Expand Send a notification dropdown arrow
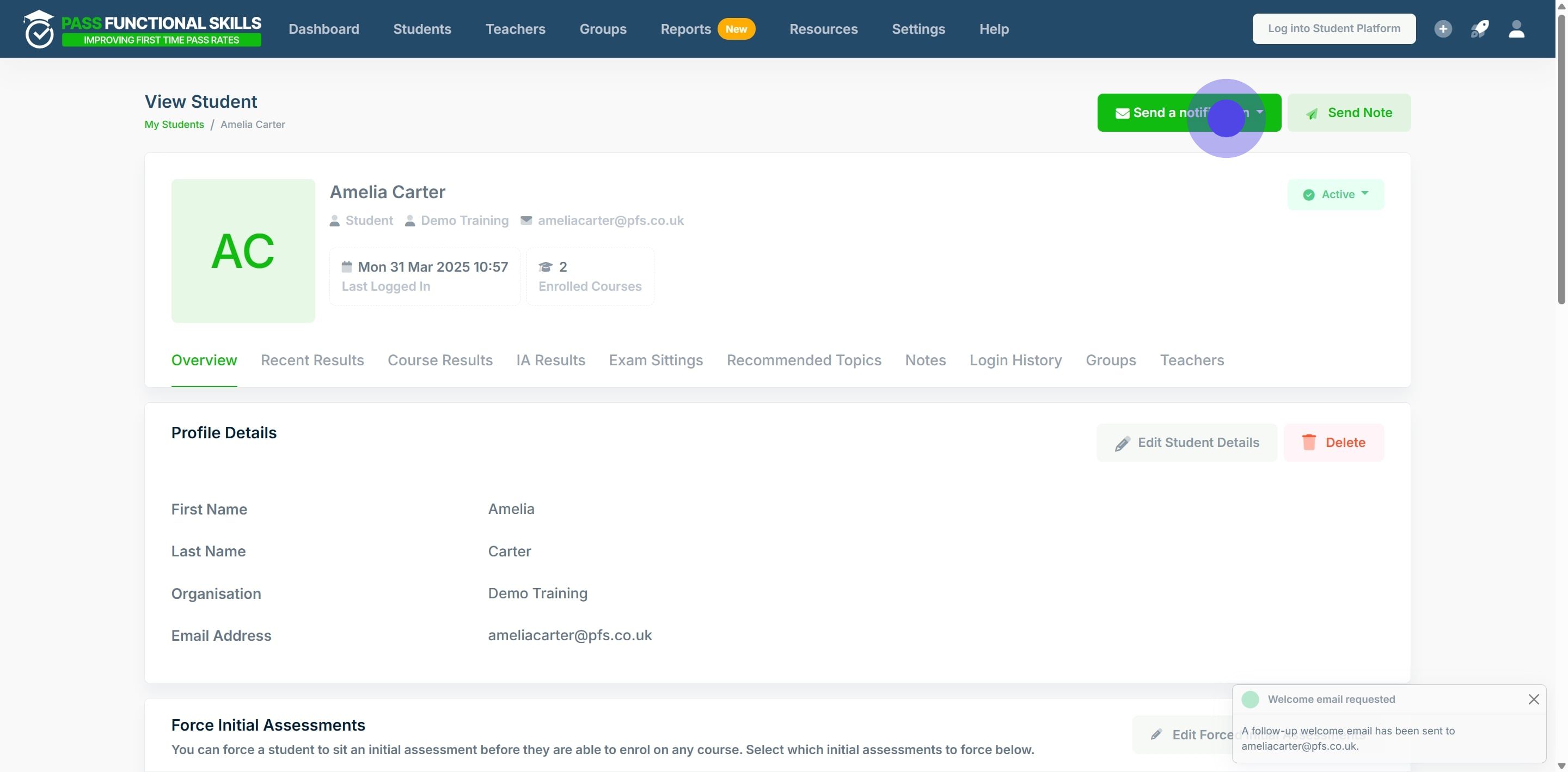The height and width of the screenshot is (772, 1568). point(1259,112)
